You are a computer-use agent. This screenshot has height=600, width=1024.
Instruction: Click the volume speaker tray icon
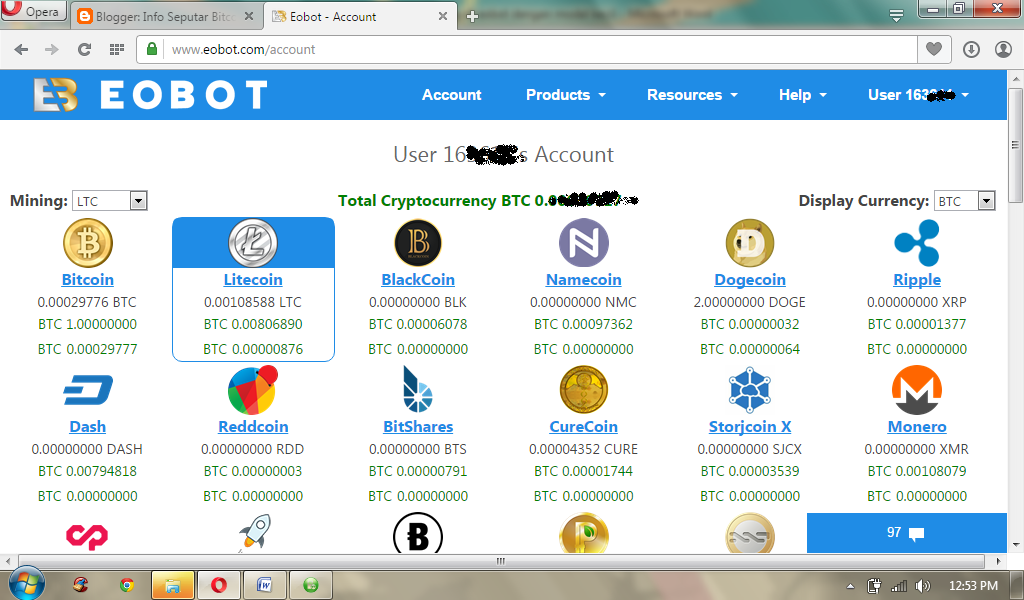[x=922, y=586]
